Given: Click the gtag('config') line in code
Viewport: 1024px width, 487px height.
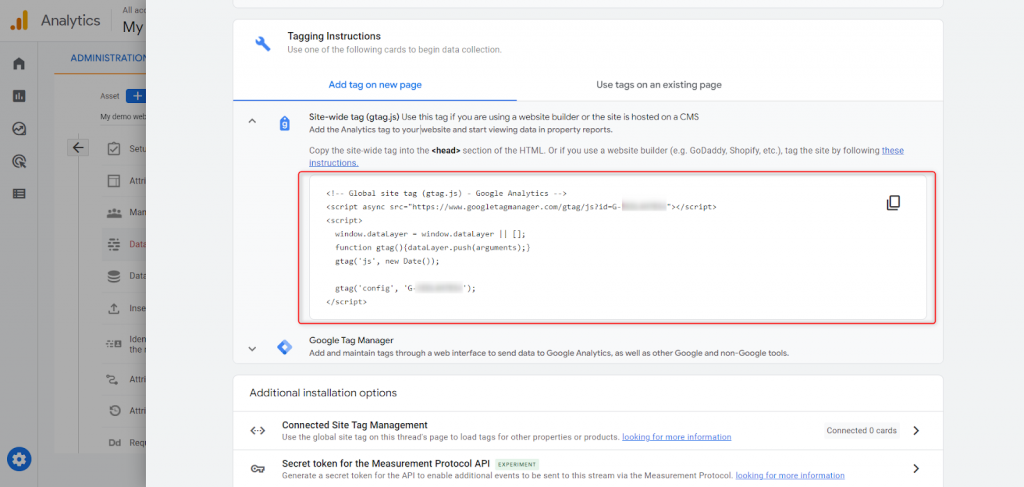Looking at the screenshot, I should (x=406, y=288).
